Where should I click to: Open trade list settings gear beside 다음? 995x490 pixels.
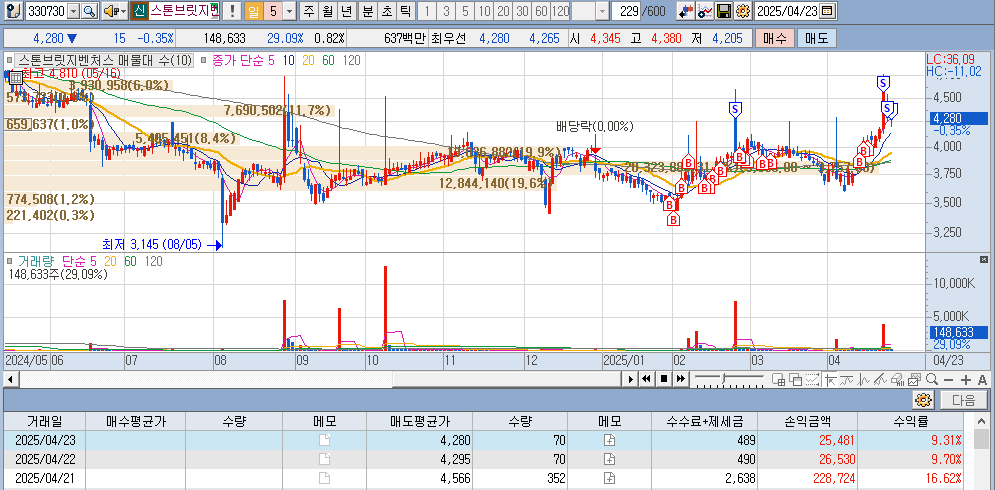point(923,400)
